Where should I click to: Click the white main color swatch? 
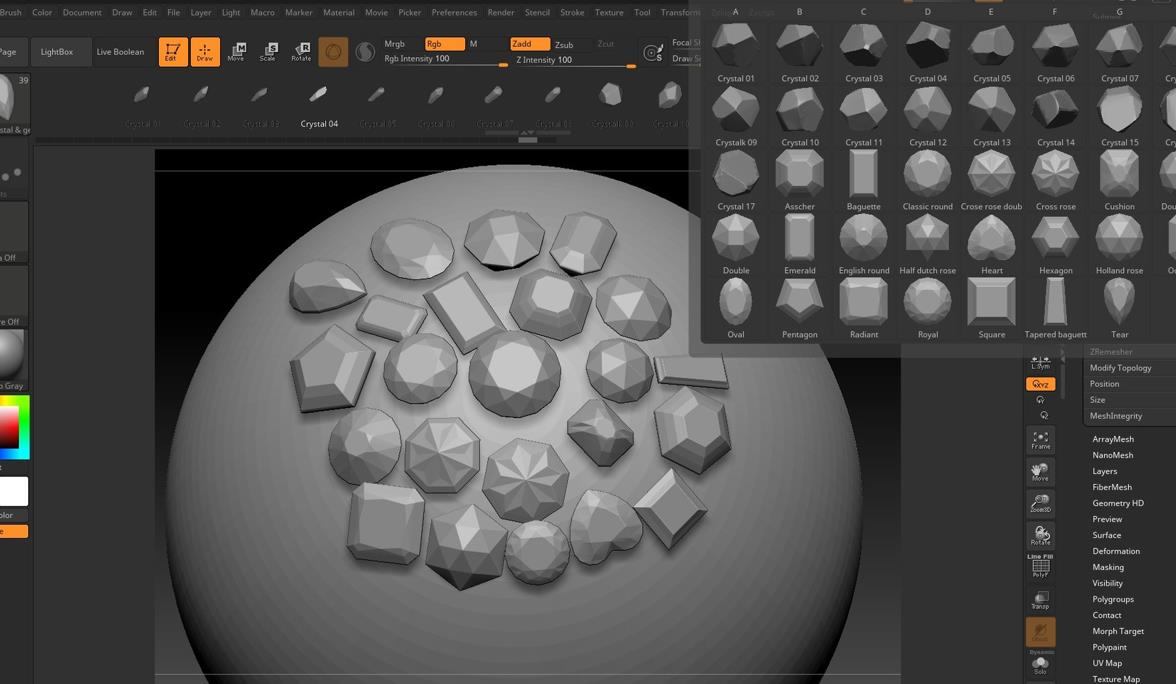14,491
